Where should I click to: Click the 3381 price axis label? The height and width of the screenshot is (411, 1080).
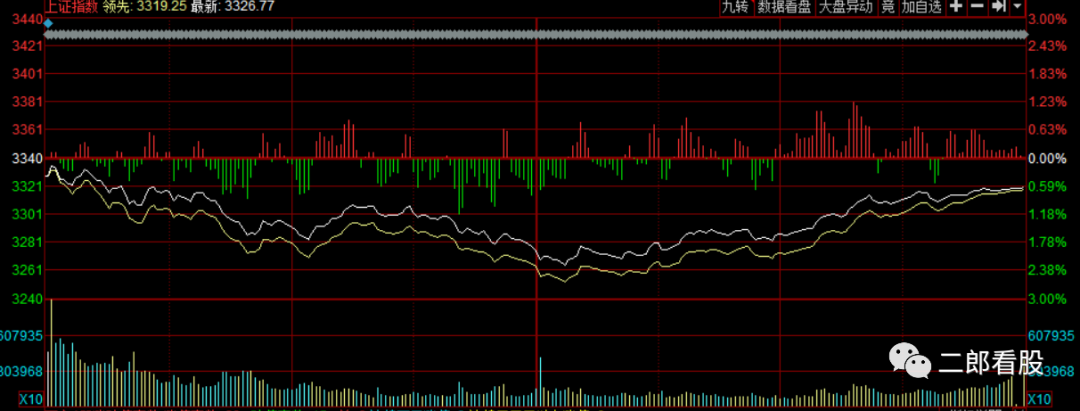click(28, 102)
